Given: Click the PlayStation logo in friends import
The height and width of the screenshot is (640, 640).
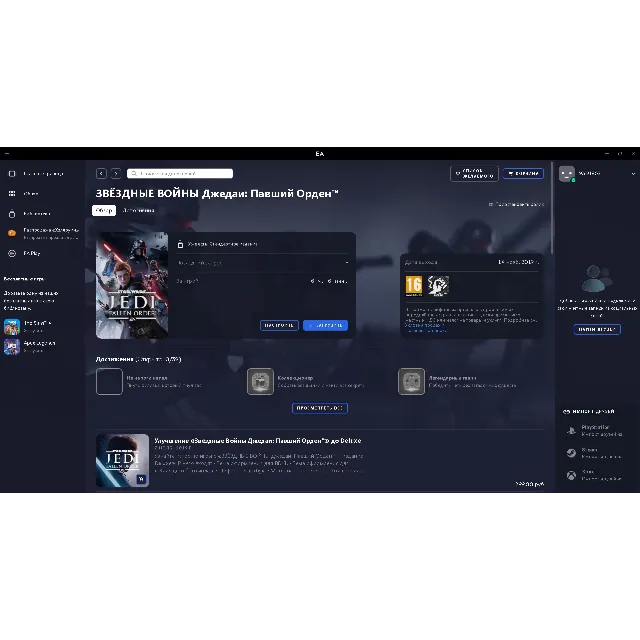Looking at the screenshot, I should point(571,431).
